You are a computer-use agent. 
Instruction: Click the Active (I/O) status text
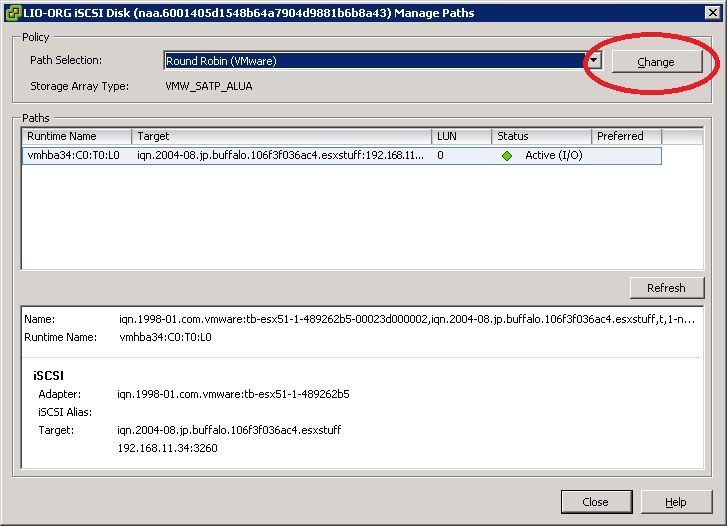553,156
